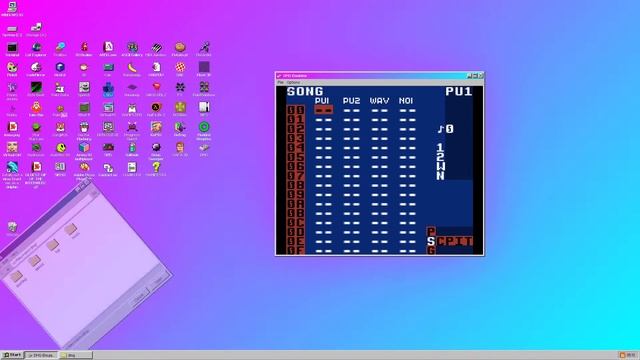The image size is (640, 360).
Task: Open the potato desktop icon
Action: click(180, 47)
